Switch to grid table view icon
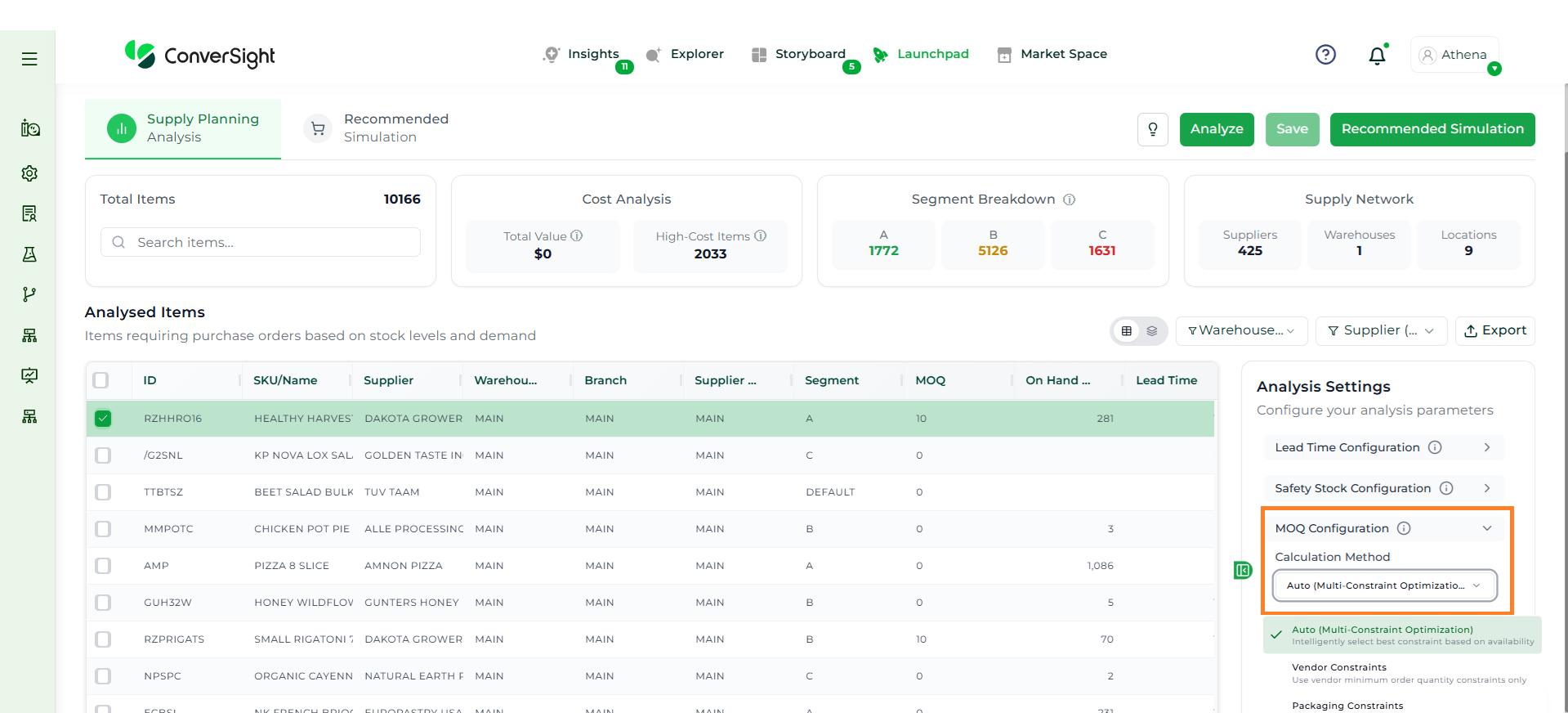 1127,331
